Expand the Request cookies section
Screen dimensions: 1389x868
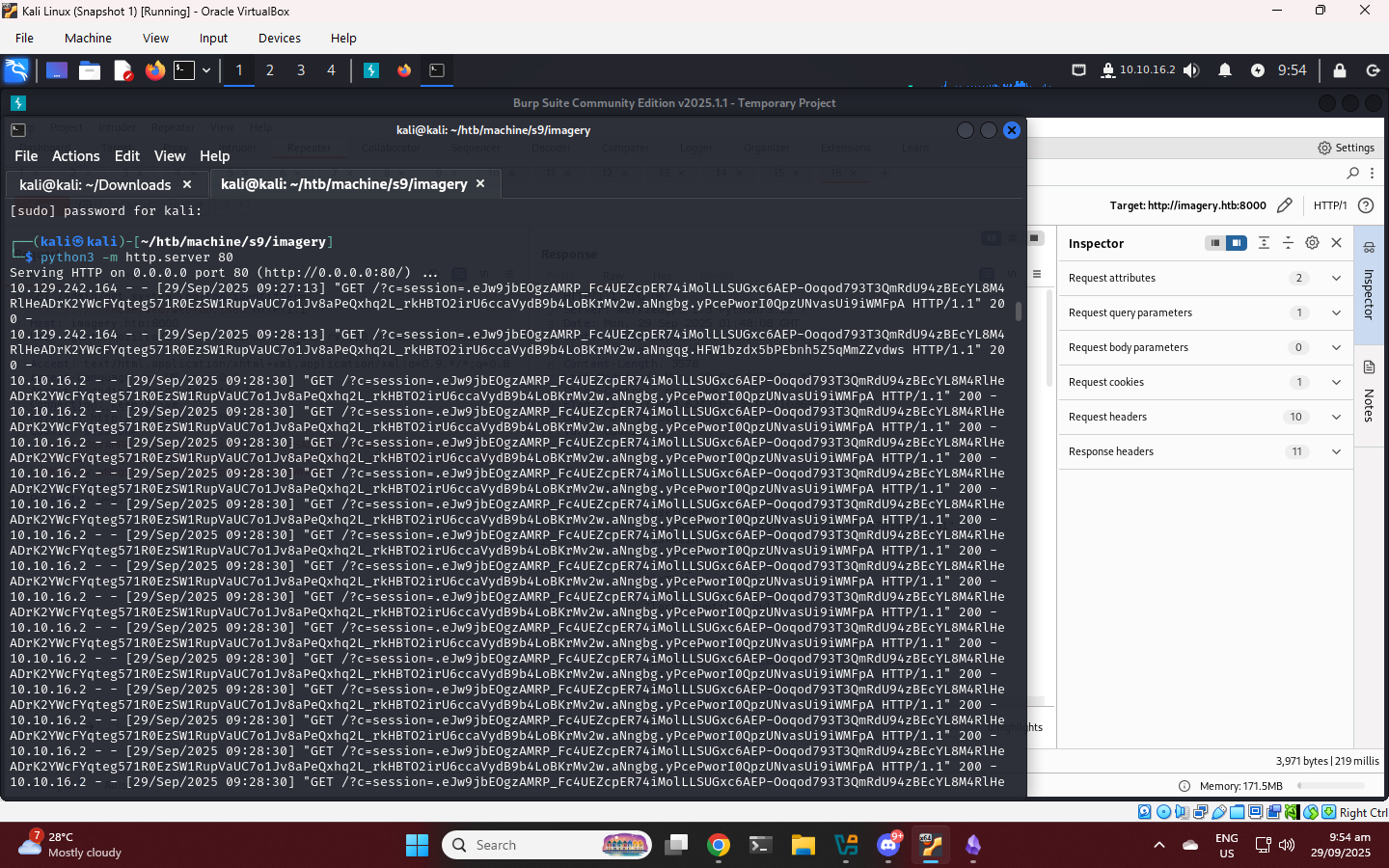1336,382
